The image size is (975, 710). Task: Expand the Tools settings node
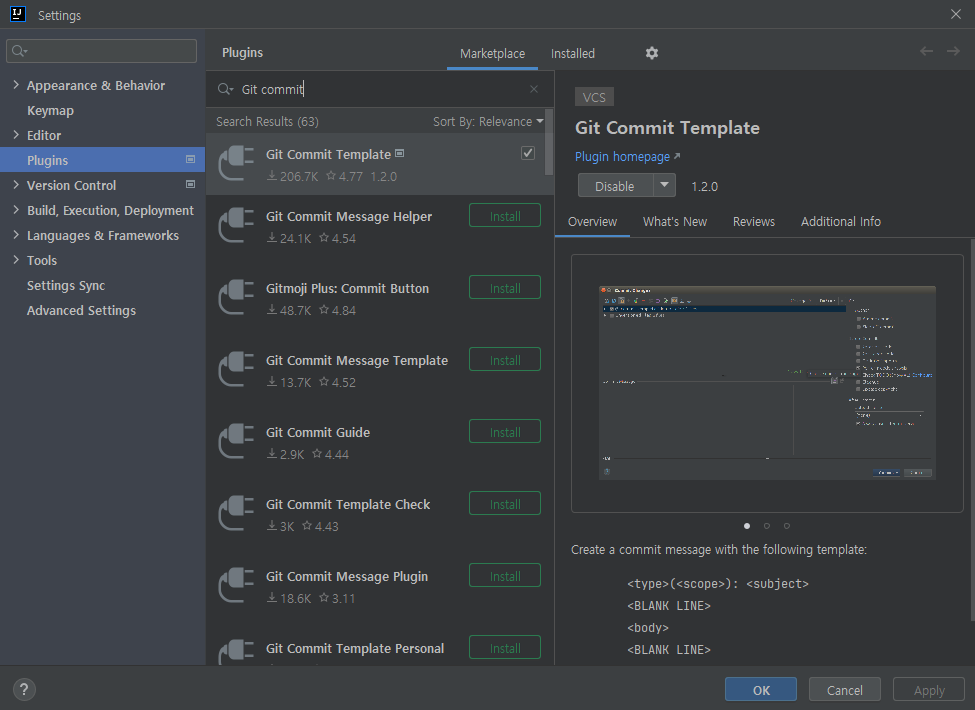click(16, 260)
